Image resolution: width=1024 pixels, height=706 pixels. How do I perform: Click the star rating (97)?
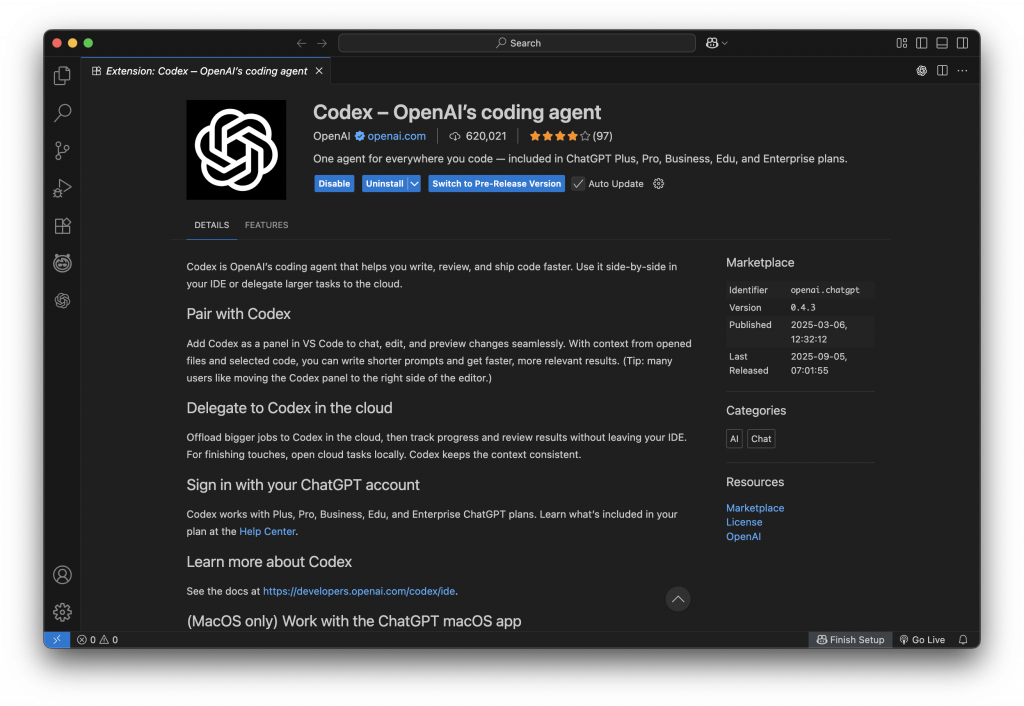[x=571, y=136]
